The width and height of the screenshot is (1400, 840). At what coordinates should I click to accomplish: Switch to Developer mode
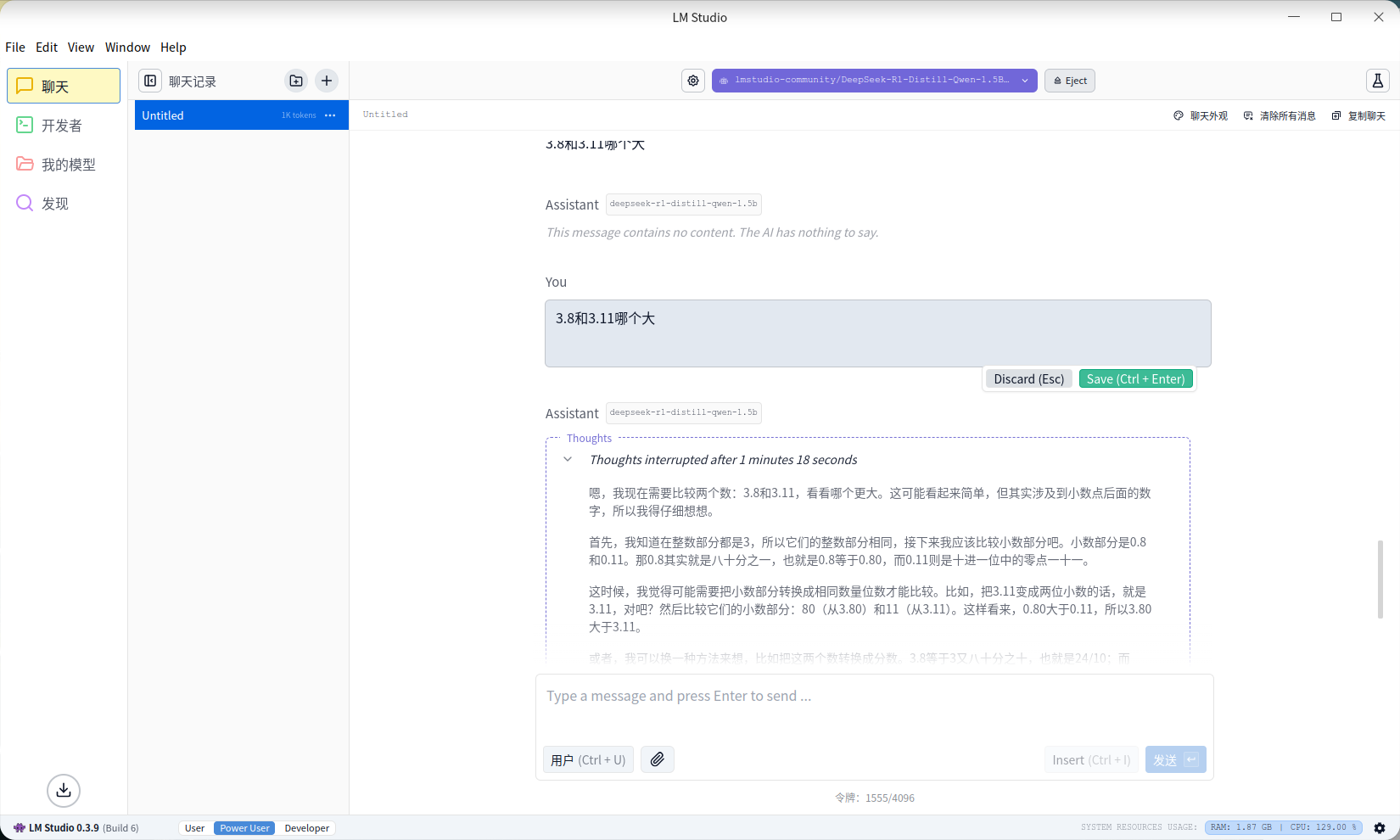tap(307, 828)
